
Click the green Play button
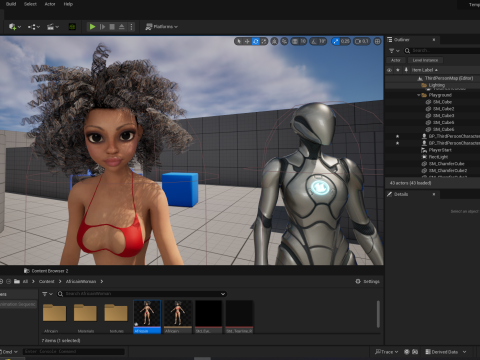(x=92, y=27)
